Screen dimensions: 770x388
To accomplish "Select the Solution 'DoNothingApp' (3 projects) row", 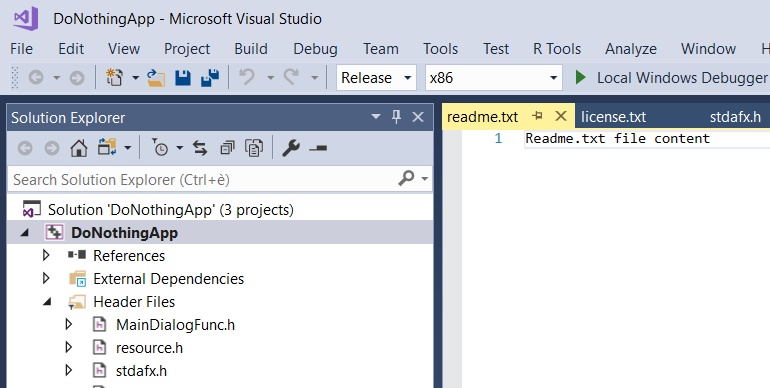I will point(220,210).
